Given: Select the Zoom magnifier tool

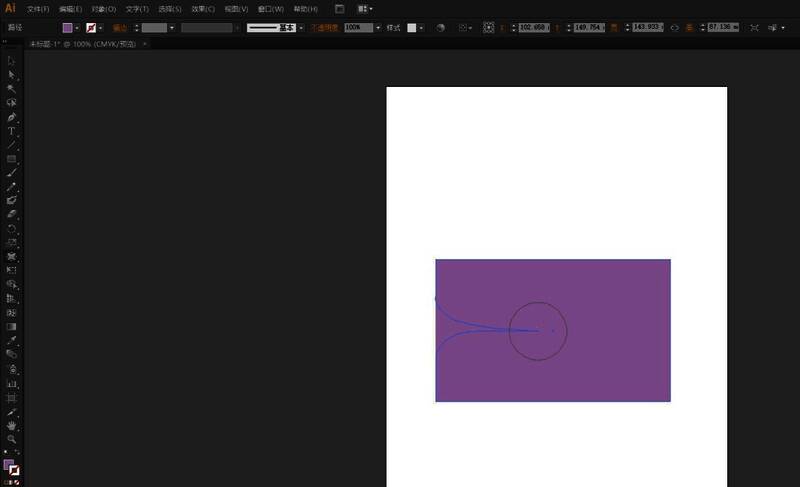Looking at the screenshot, I should coord(12,439).
